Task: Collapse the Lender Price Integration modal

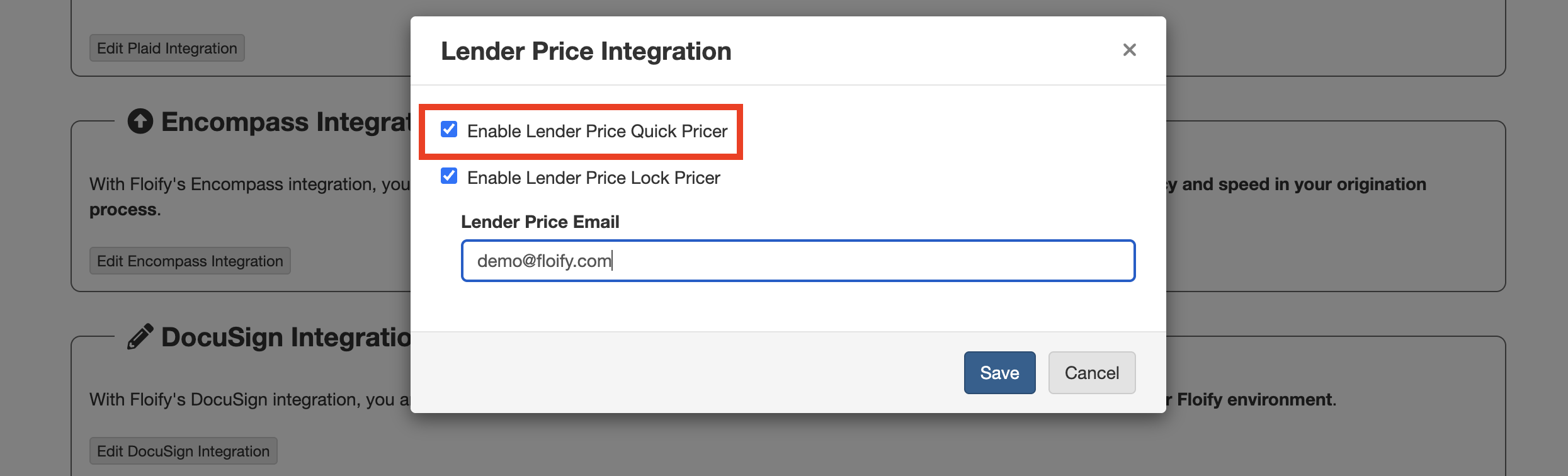Action: [x=1129, y=50]
